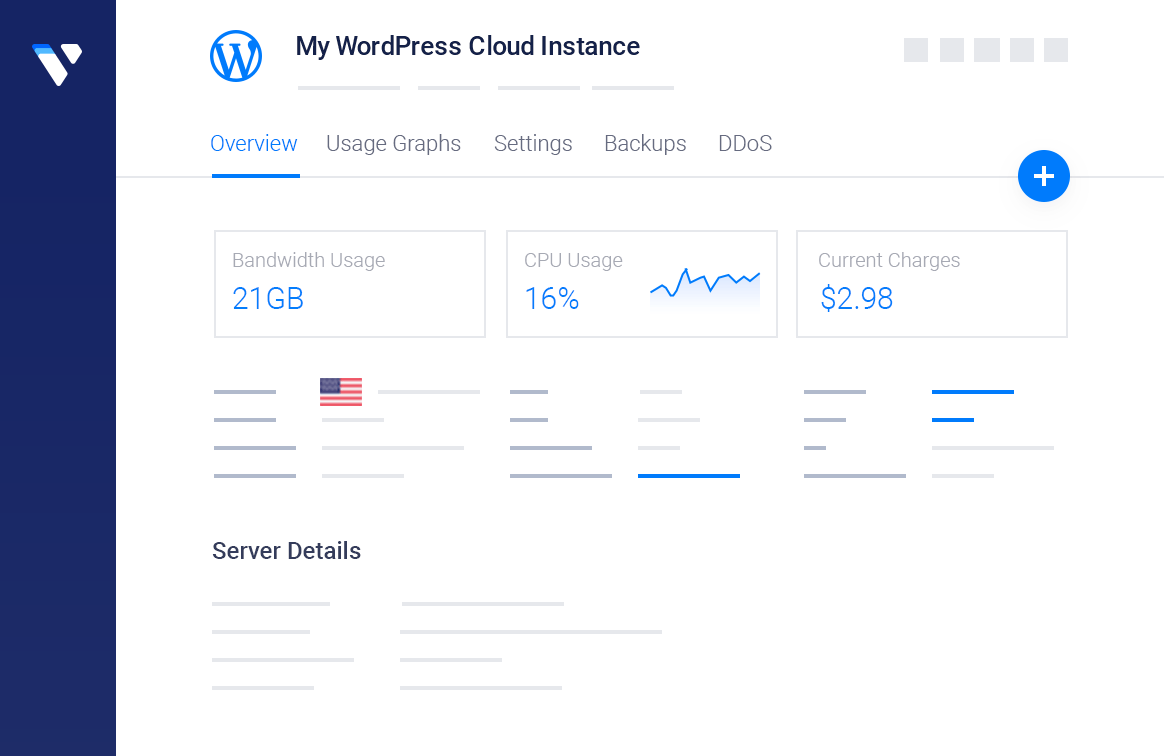Click the long blue link under CPU Usage
This screenshot has height=756, width=1164.
[688, 476]
